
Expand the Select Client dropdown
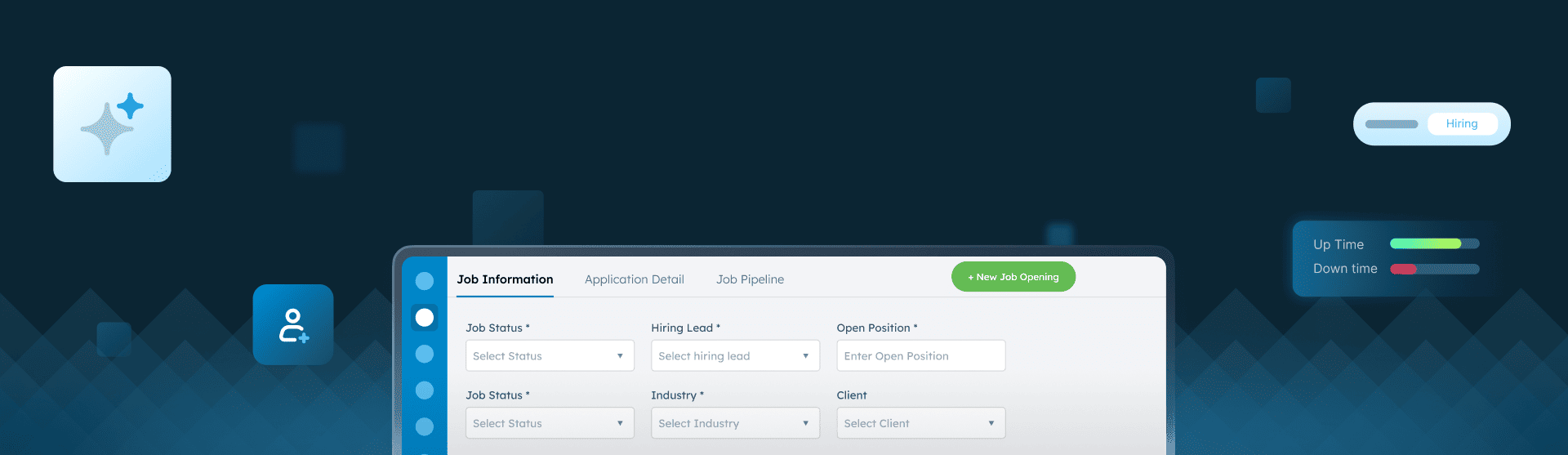point(920,423)
